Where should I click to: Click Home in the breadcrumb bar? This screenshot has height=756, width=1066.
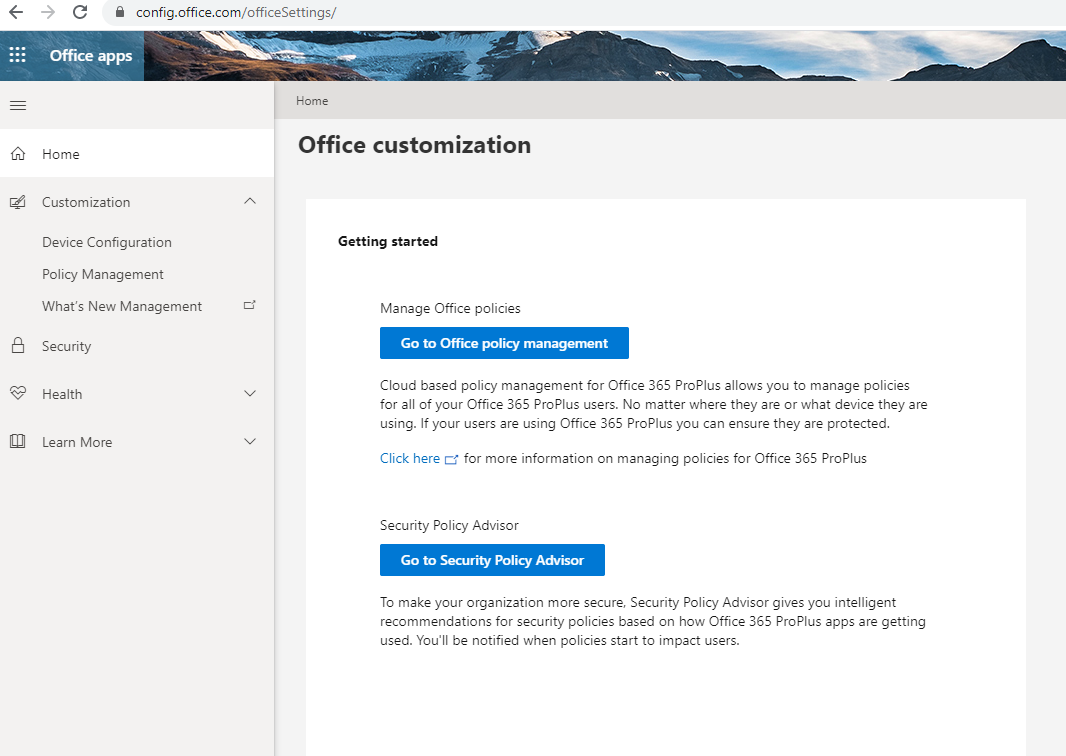pos(311,100)
